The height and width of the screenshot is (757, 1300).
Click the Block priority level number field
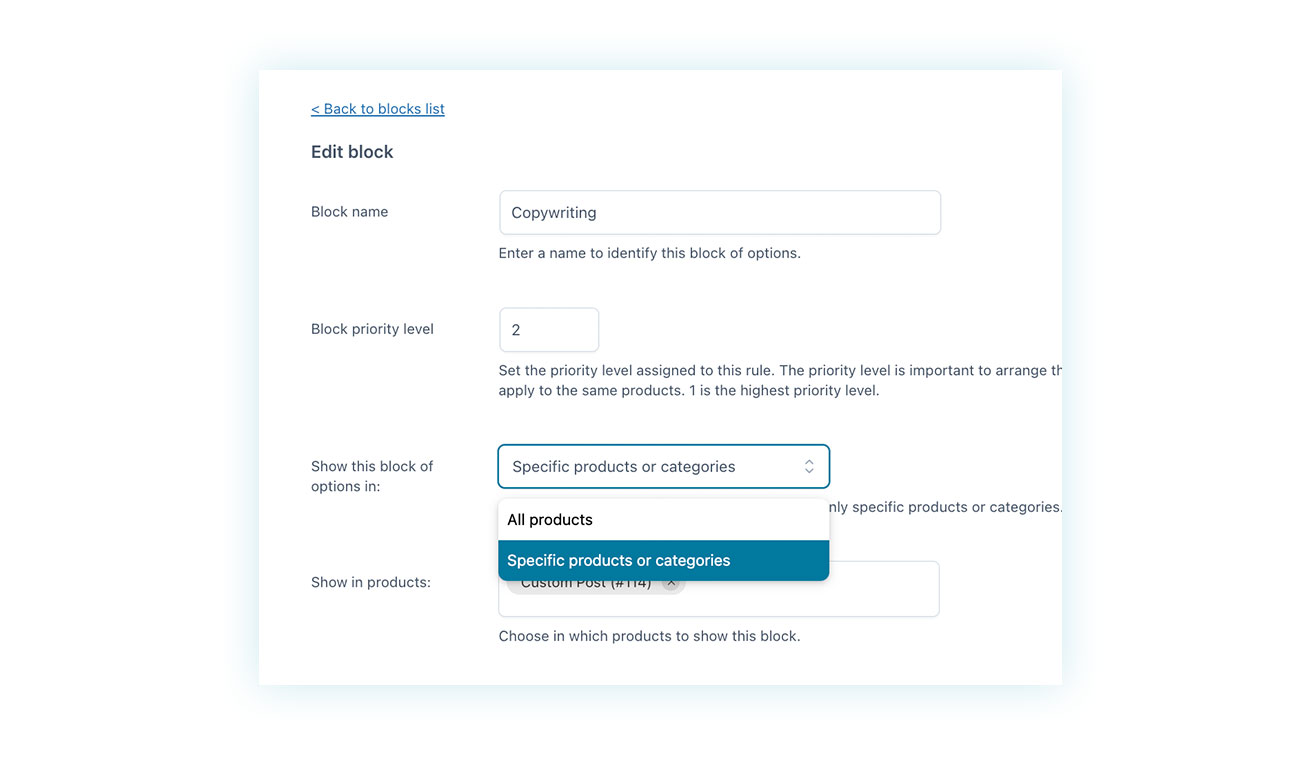[x=548, y=330]
